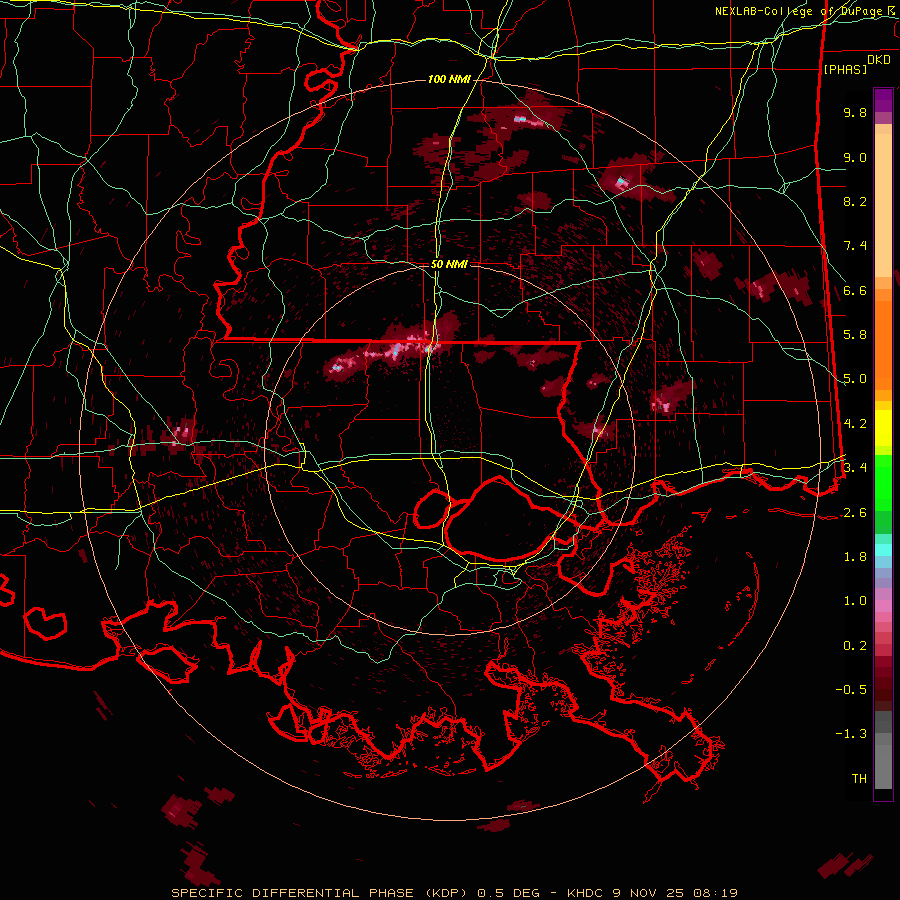
Task: Click the -1.3 scale value
Action: tap(851, 734)
